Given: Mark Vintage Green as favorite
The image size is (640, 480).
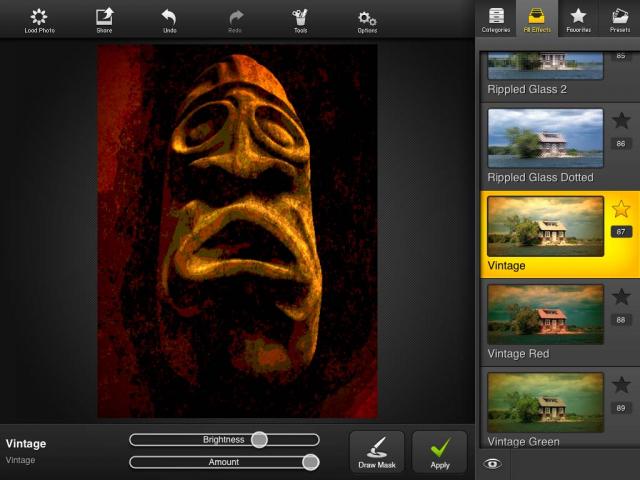Looking at the screenshot, I should [x=621, y=385].
